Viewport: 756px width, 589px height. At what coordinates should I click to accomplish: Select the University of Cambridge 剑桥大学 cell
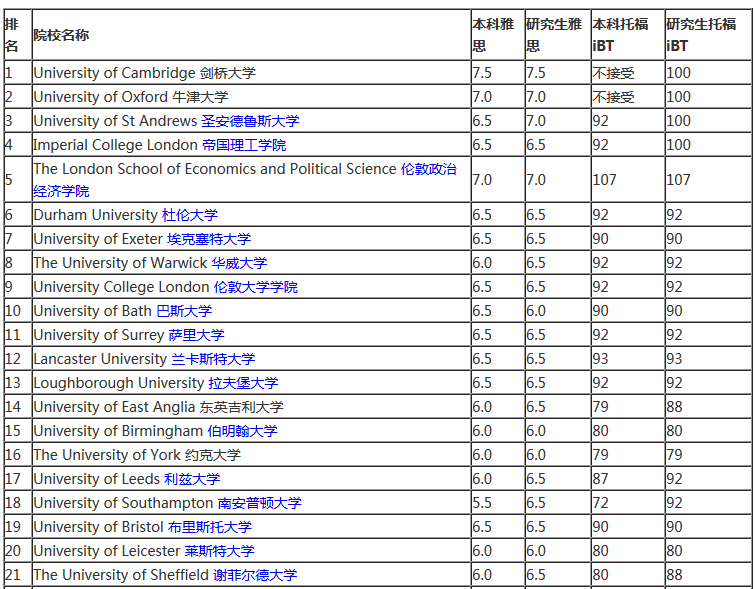[251, 73]
